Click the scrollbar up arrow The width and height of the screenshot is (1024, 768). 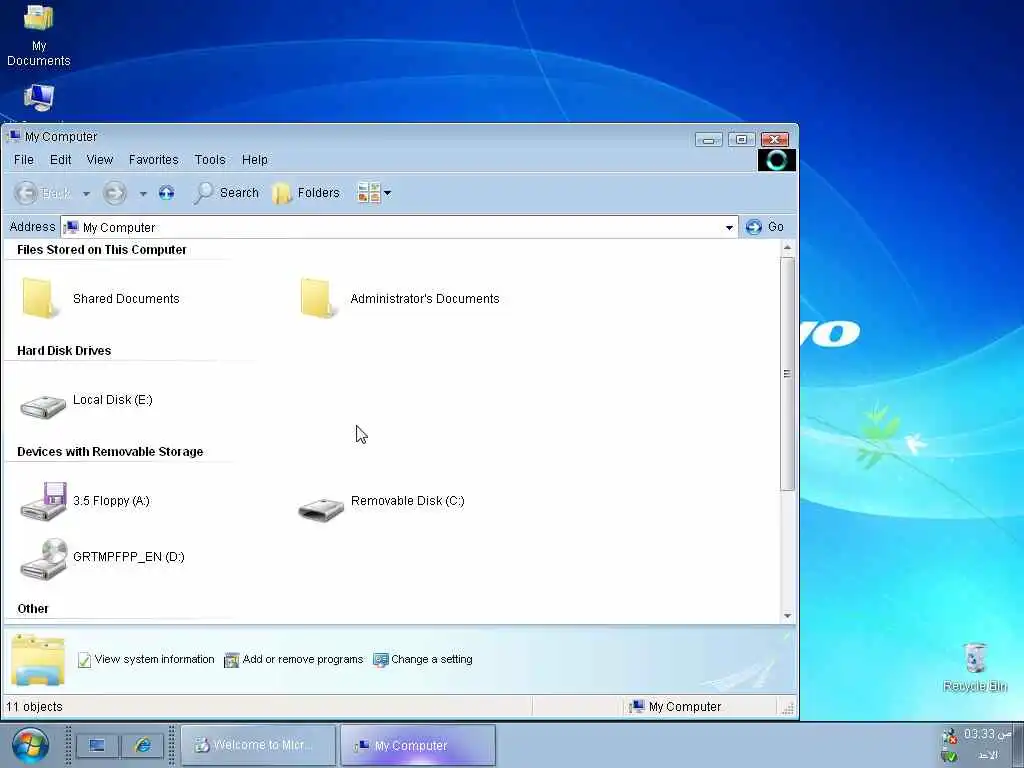787,248
